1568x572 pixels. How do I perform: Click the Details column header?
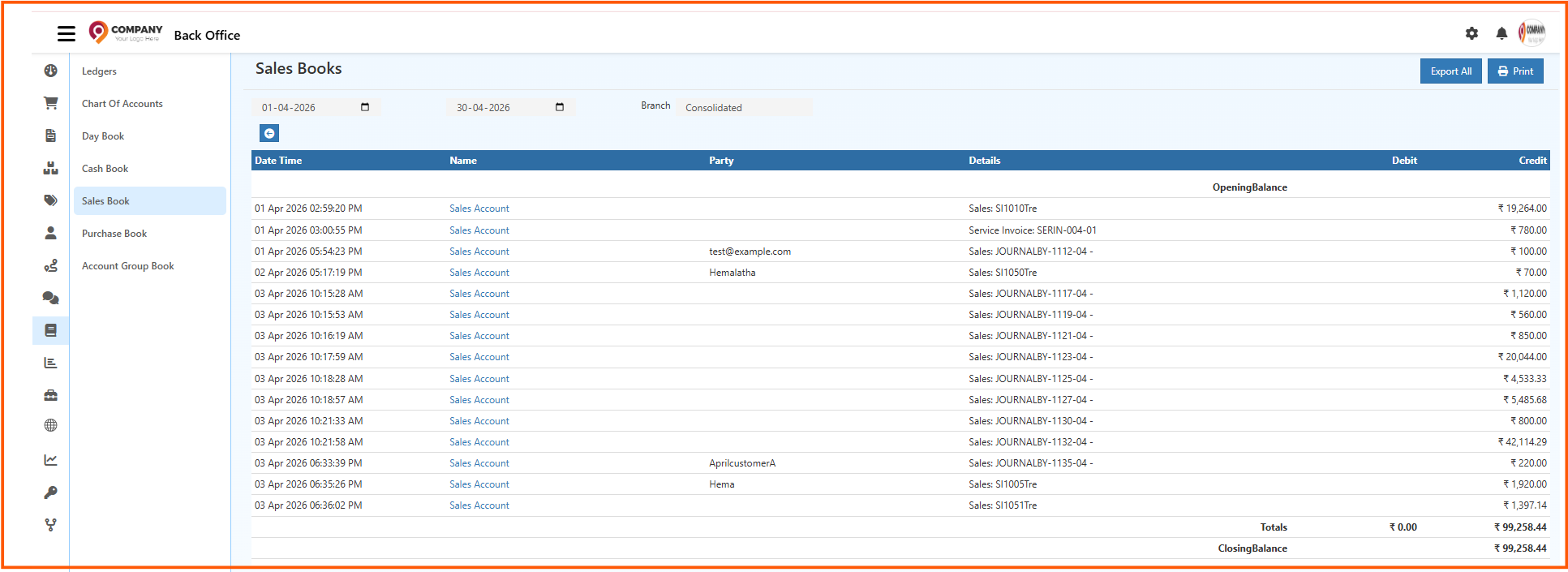tap(984, 161)
